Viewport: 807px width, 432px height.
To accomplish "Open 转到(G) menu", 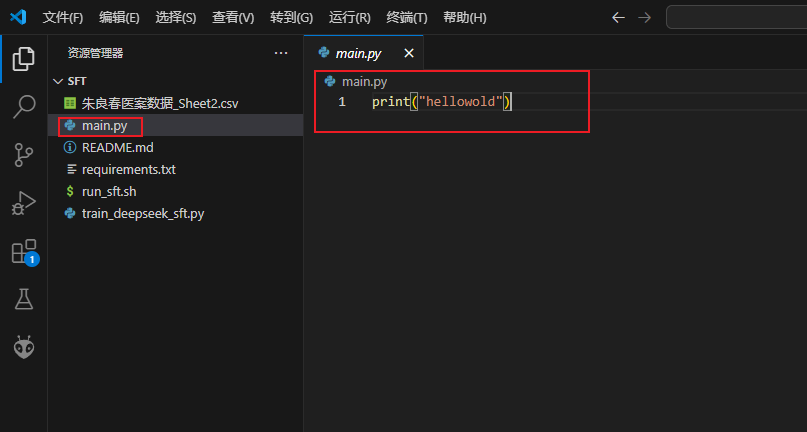I will [291, 18].
